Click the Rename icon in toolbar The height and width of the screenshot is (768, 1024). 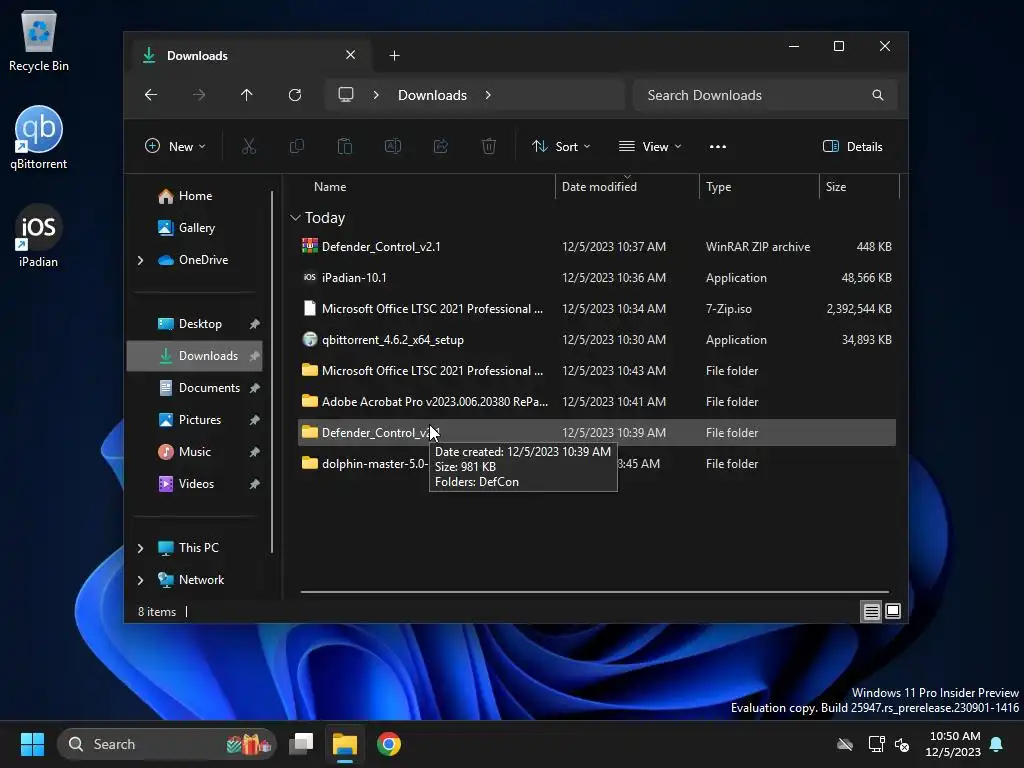click(x=393, y=146)
